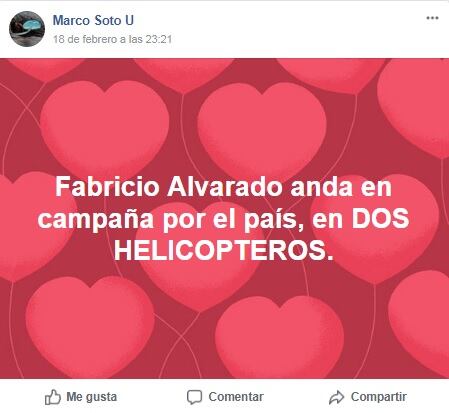Open the three-dot post options menu

point(432,18)
